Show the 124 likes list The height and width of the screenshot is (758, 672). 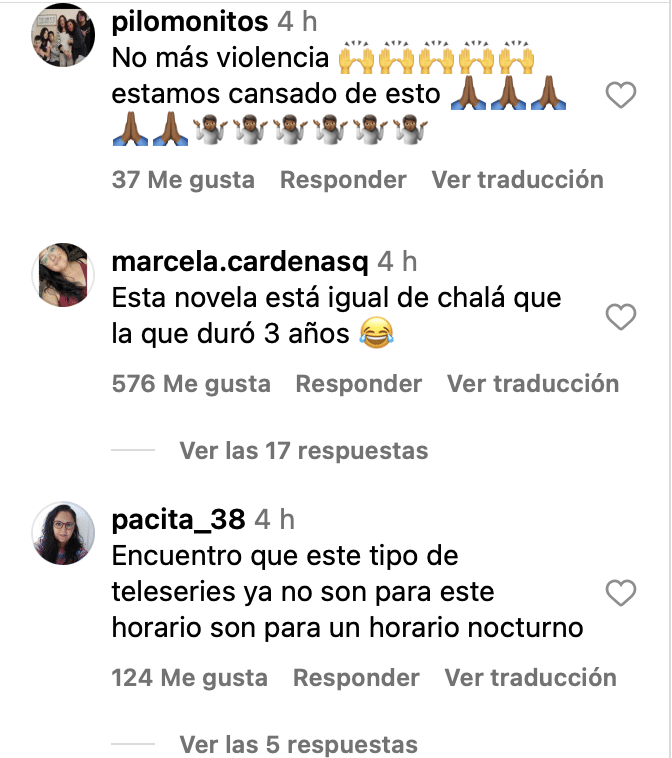point(190,678)
